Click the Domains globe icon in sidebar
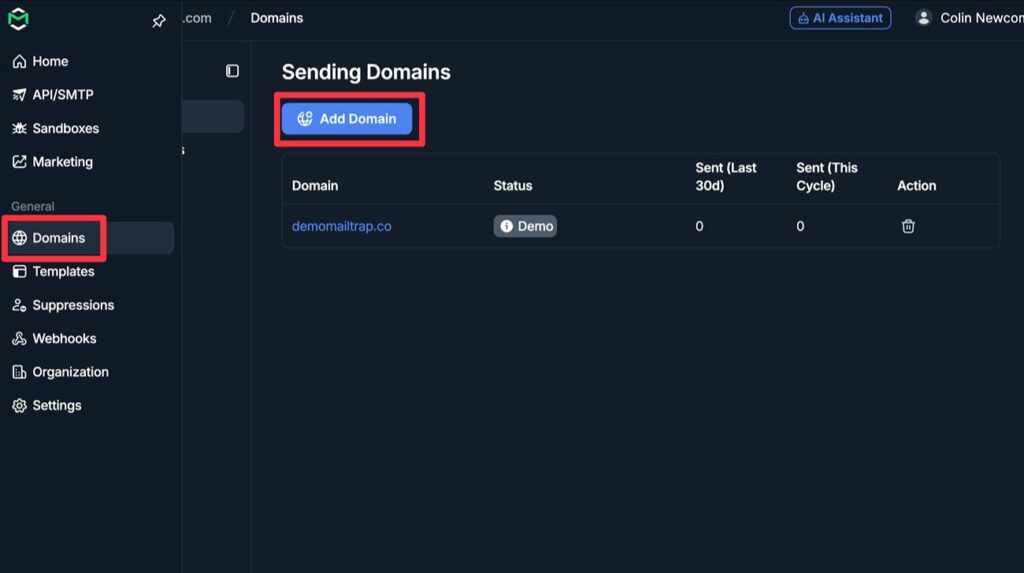The height and width of the screenshot is (573, 1024). tap(20, 238)
